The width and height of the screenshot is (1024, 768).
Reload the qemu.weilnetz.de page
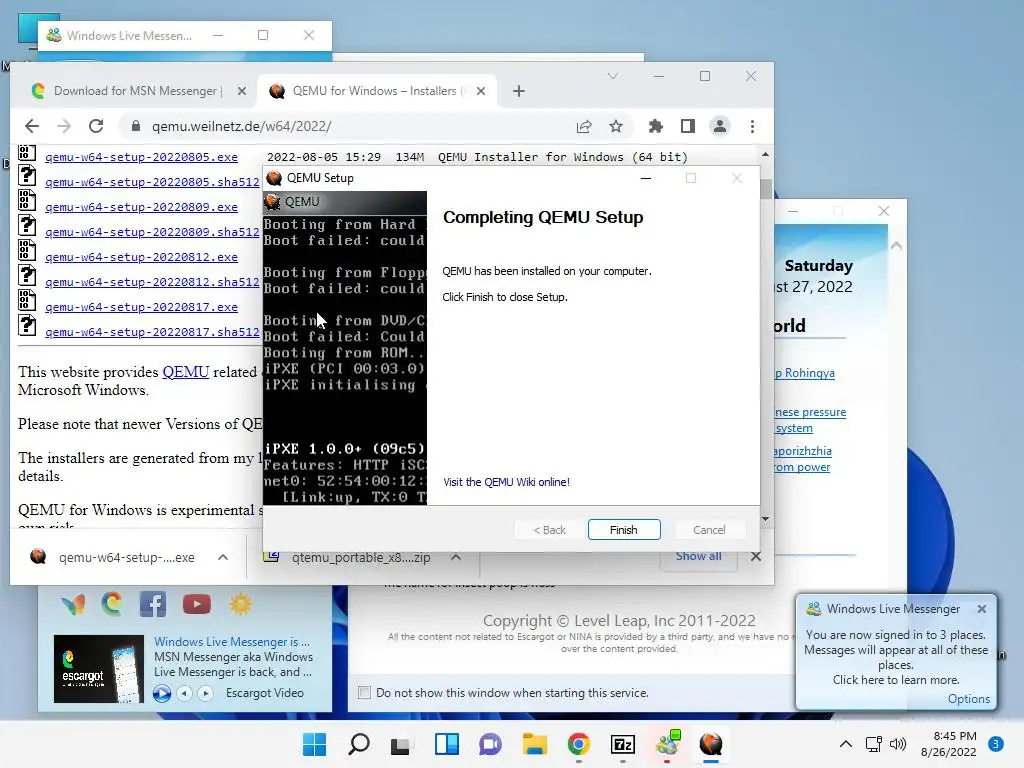point(96,126)
